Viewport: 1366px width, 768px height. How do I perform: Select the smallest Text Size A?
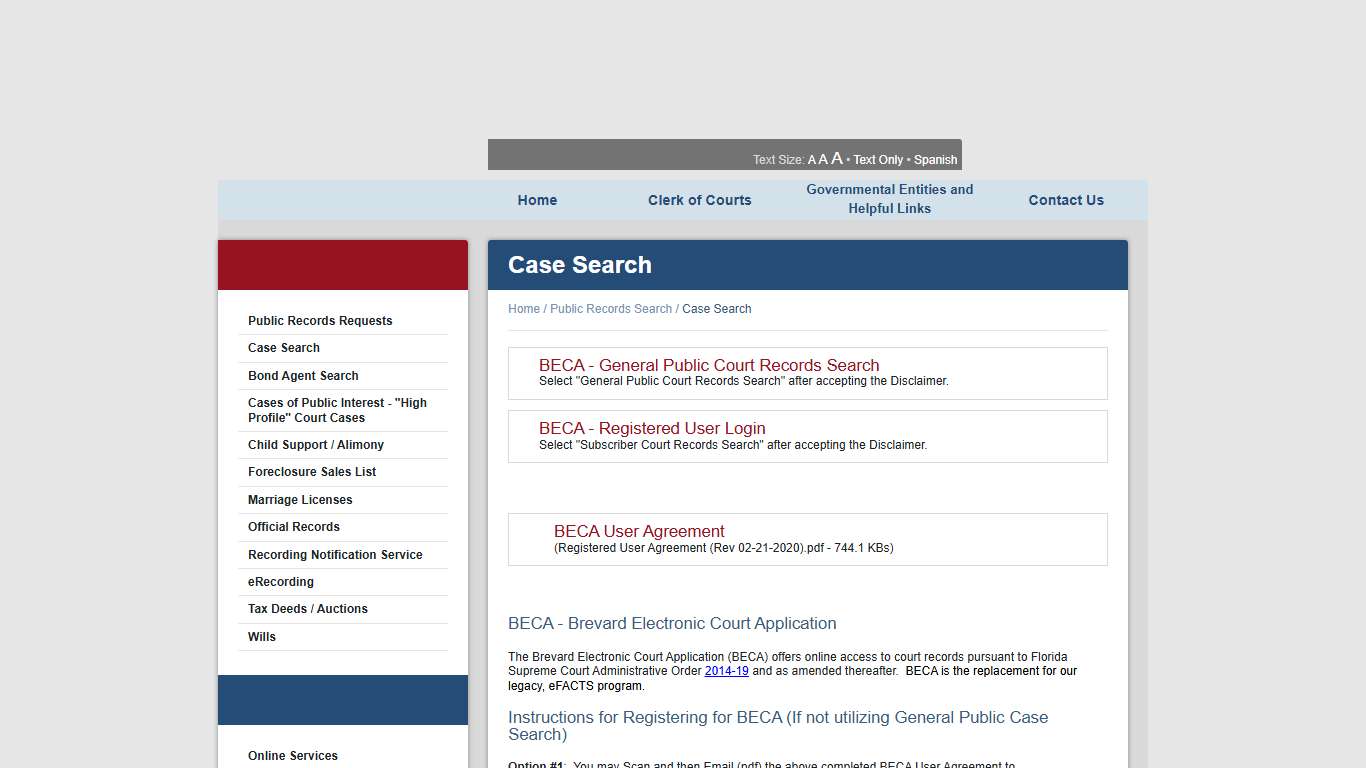click(x=810, y=159)
